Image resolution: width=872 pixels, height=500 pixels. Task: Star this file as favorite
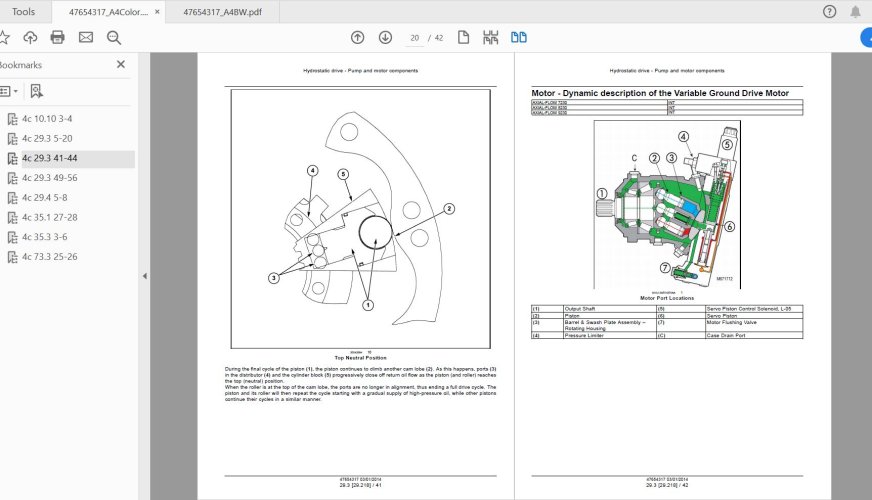coord(4,37)
